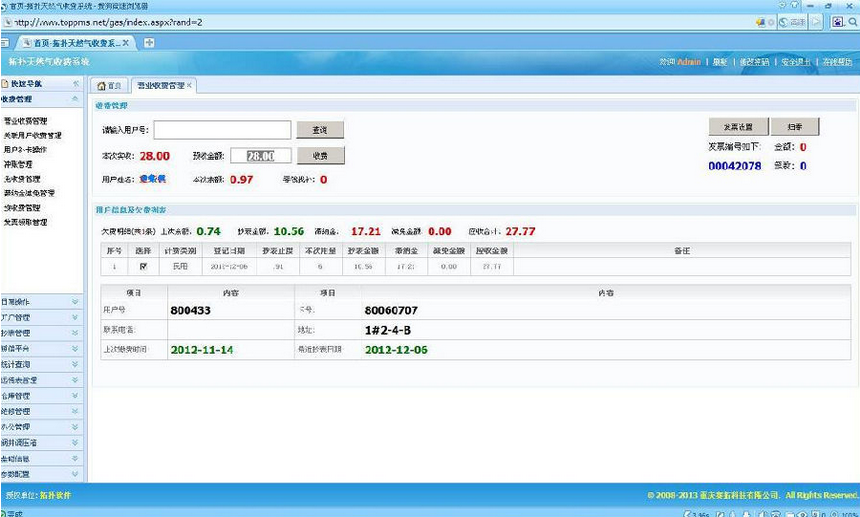The width and height of the screenshot is (860, 517).
Task: Click the 快捷导航 panel icon
Action: [5, 84]
